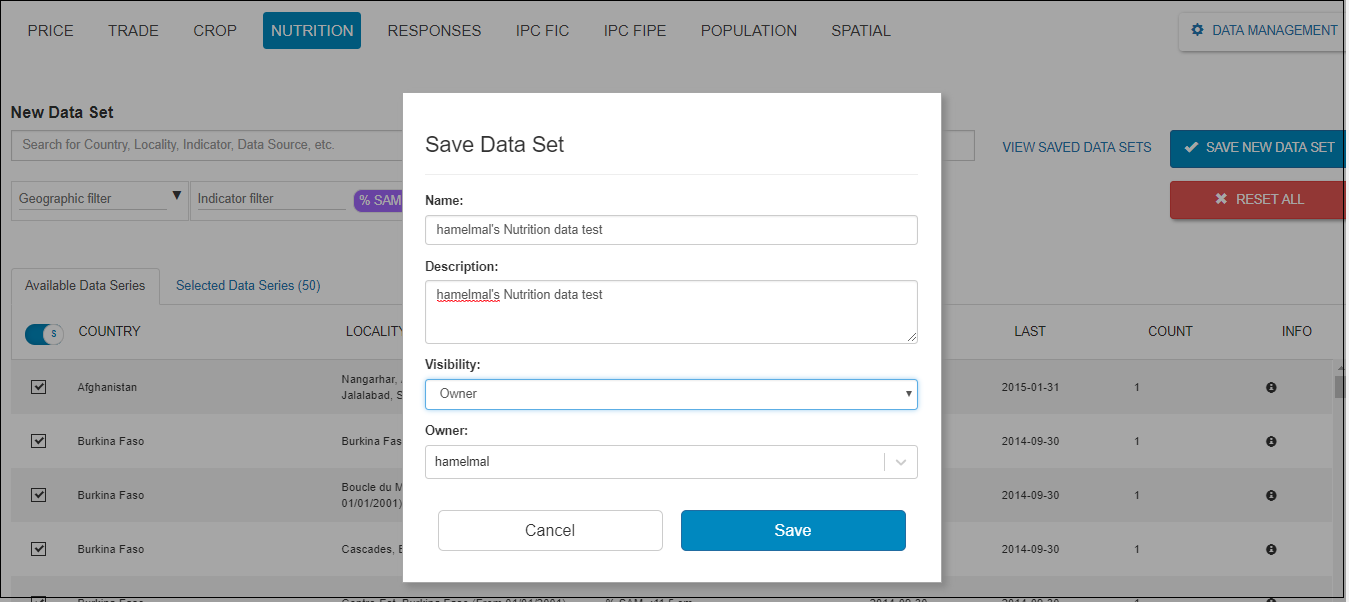Click info icon in 2001 locality Burkina Faso row
Image resolution: width=1349 pixels, height=602 pixels.
coord(1271,495)
